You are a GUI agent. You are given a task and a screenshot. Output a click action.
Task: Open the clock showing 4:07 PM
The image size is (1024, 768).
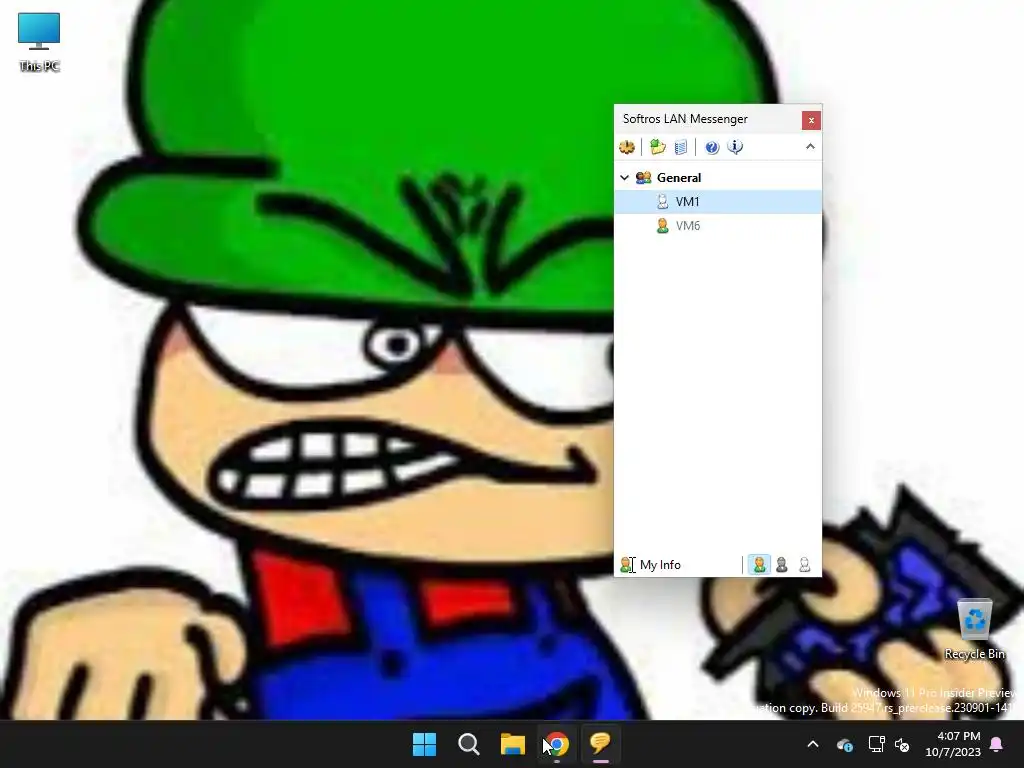click(953, 744)
